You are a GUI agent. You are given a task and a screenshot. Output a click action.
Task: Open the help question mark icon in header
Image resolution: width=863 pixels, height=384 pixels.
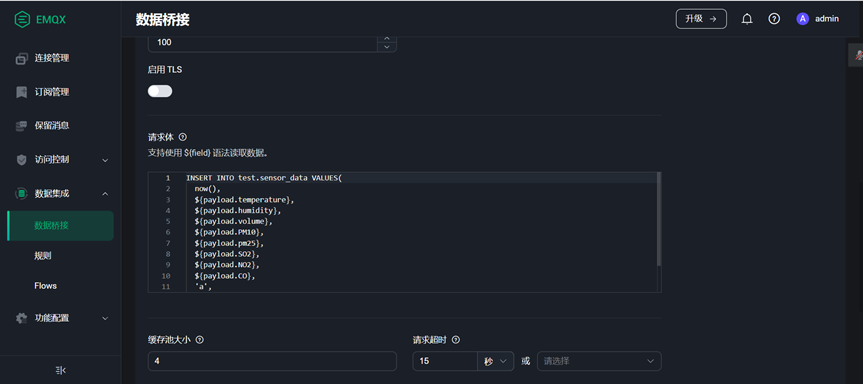[x=774, y=19]
